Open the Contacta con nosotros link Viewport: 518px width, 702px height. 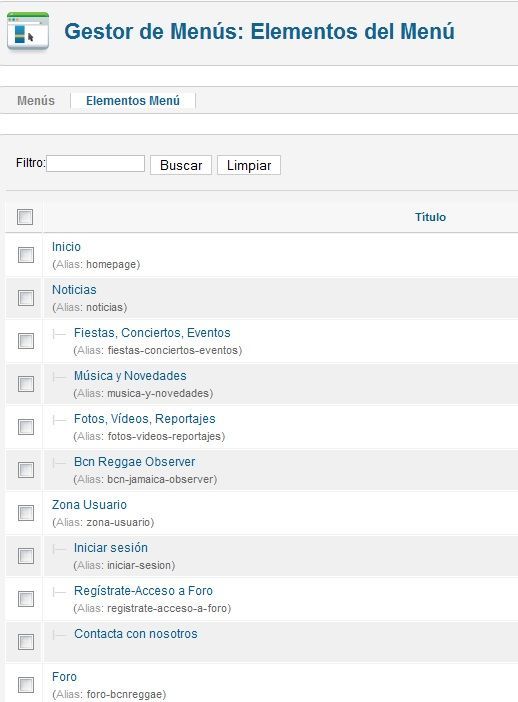(x=136, y=634)
